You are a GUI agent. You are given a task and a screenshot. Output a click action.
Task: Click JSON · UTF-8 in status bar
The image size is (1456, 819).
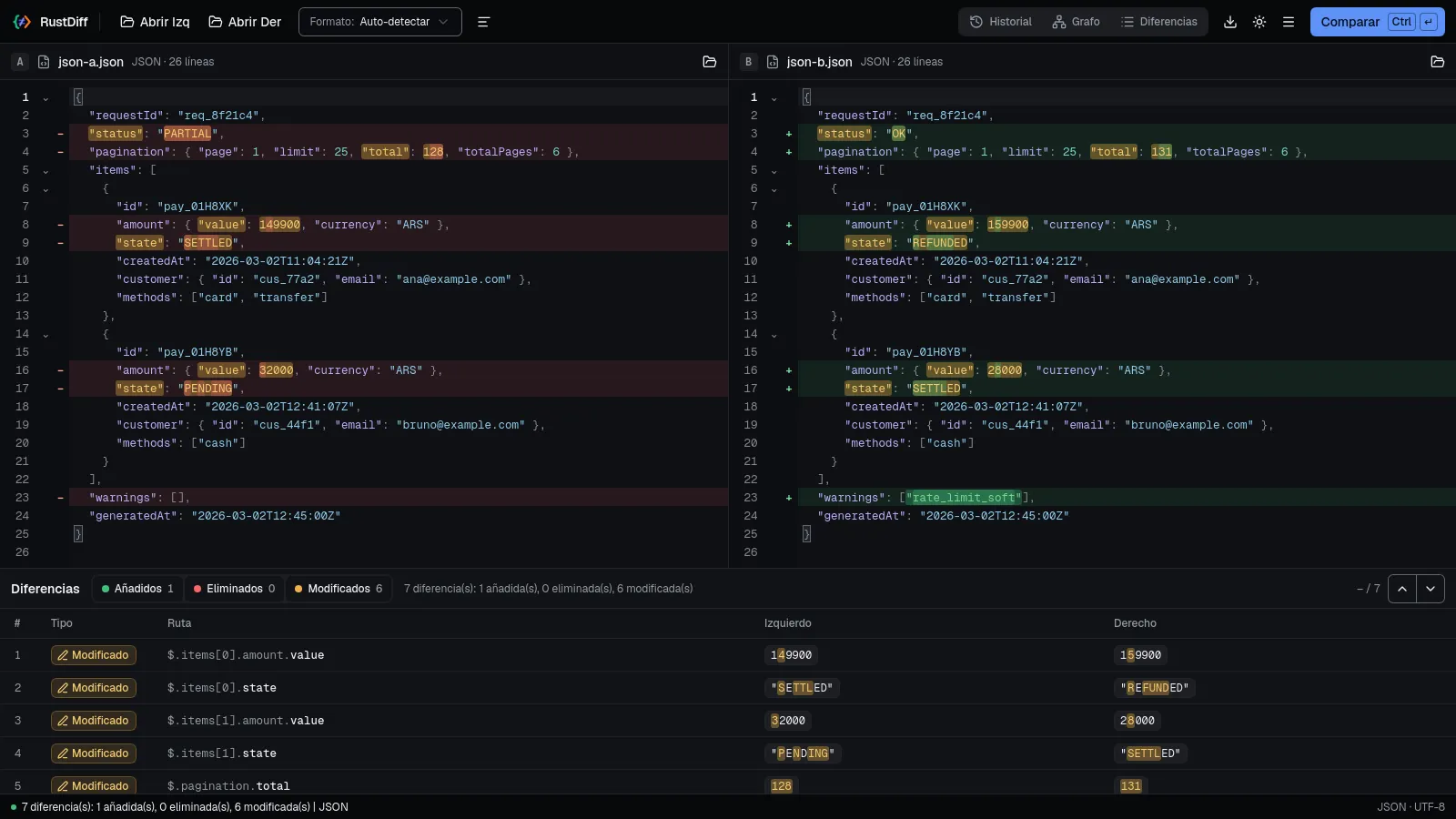tap(1410, 807)
